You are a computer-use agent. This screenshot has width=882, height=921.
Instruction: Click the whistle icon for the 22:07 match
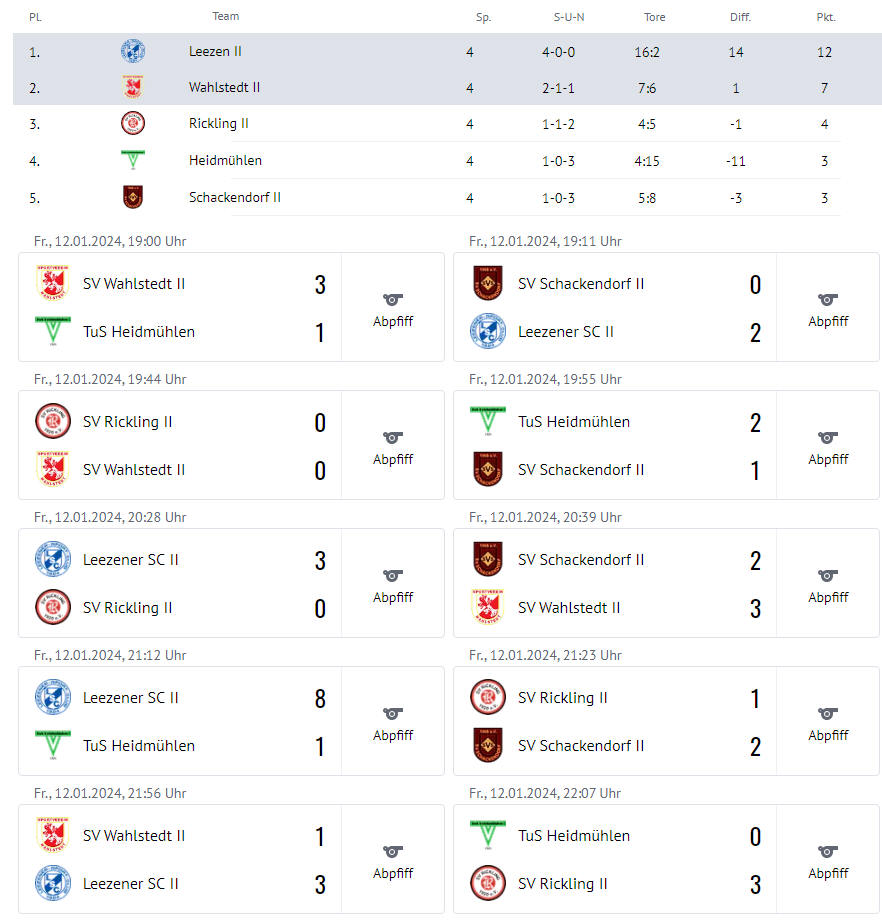point(828,852)
